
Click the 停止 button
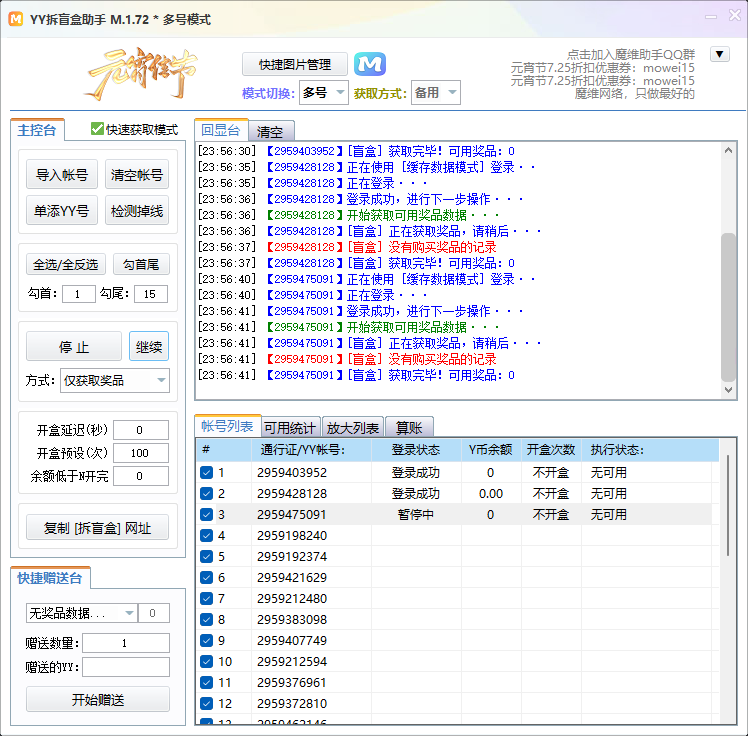[x=74, y=346]
